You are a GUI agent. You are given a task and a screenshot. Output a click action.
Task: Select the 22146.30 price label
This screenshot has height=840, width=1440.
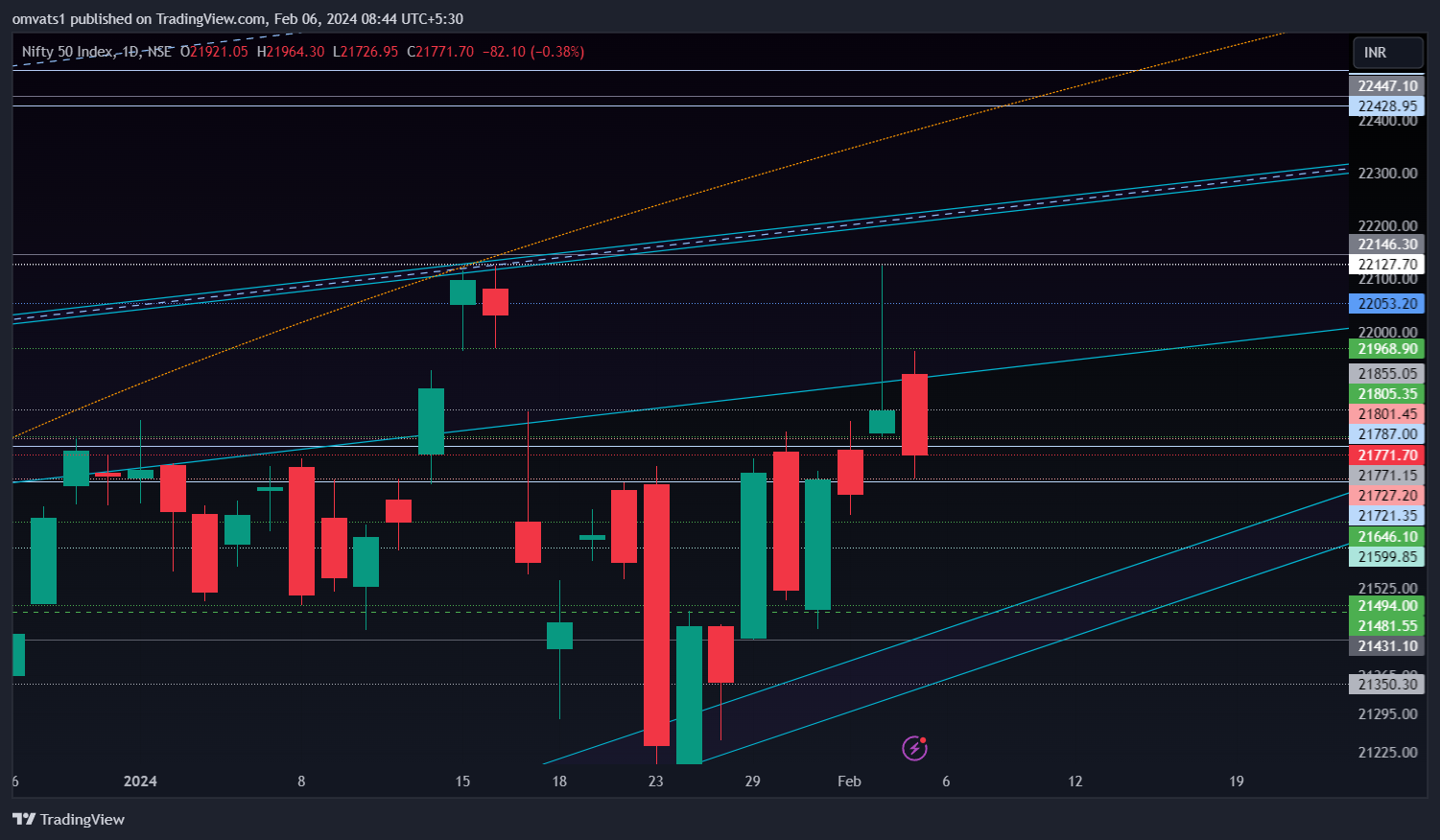(1386, 245)
